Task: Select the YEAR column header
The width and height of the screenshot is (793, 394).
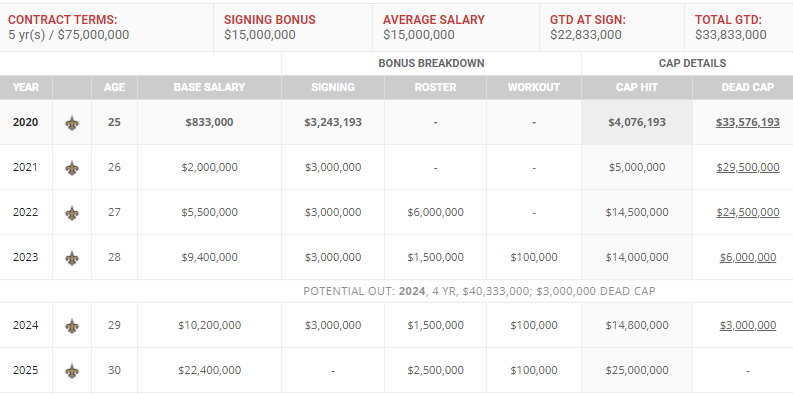Action: click(x=26, y=87)
